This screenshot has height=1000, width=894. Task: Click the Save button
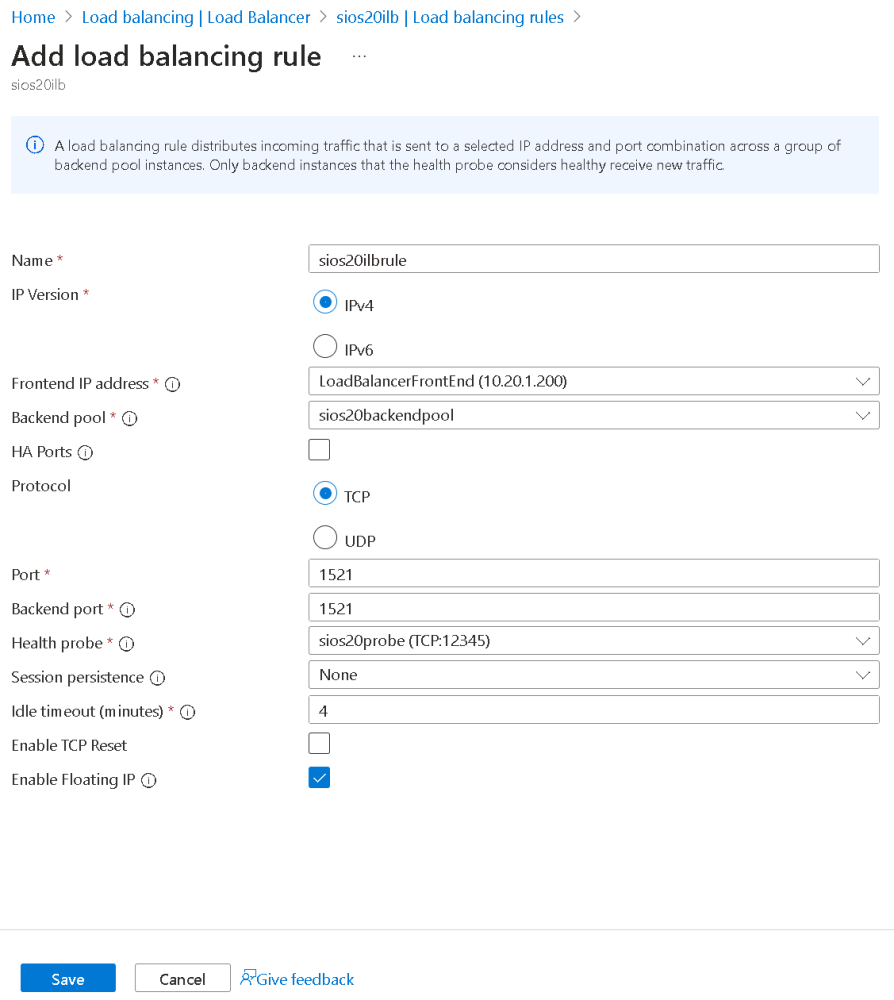tap(68, 979)
